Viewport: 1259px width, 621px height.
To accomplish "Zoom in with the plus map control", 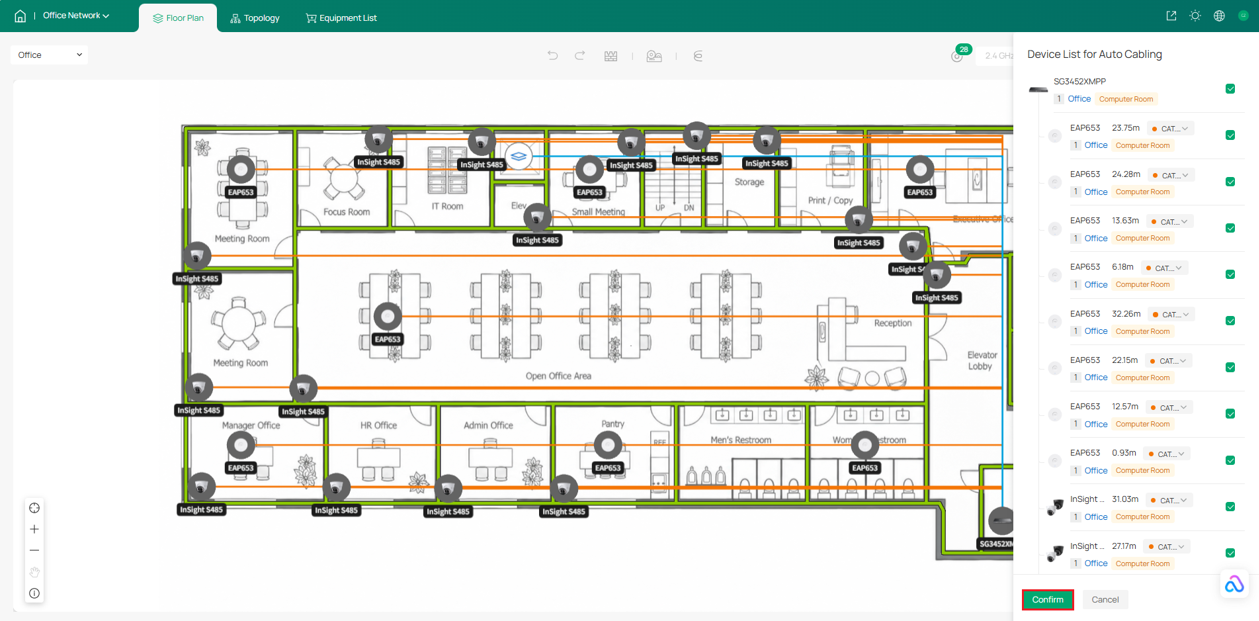I will (34, 529).
